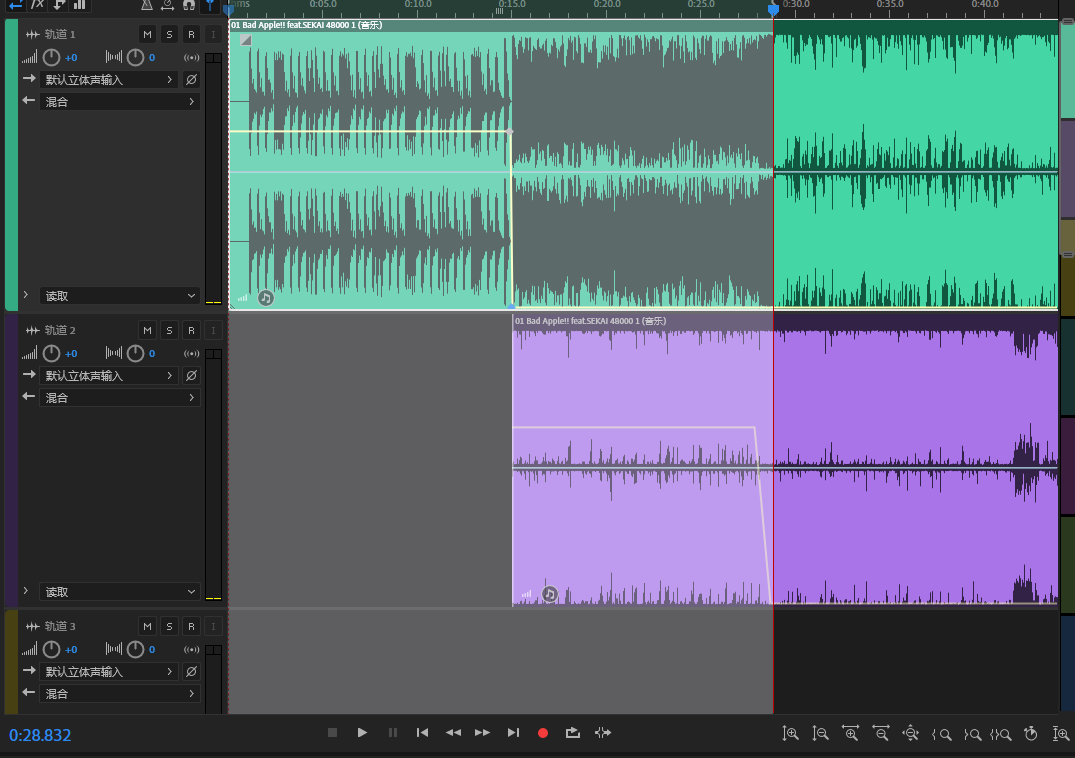Click the metronome toggle icon
Image resolution: width=1075 pixels, height=758 pixels.
coord(147,5)
